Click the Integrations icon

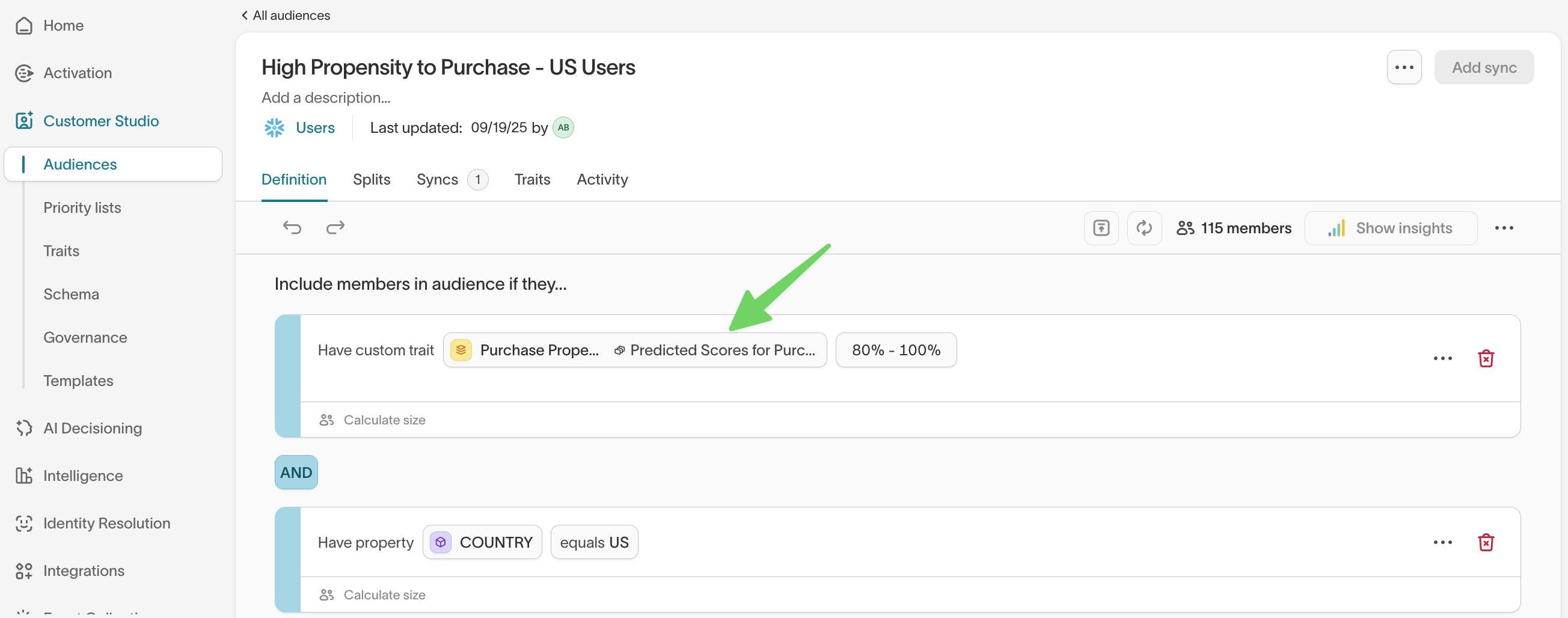[x=23, y=571]
